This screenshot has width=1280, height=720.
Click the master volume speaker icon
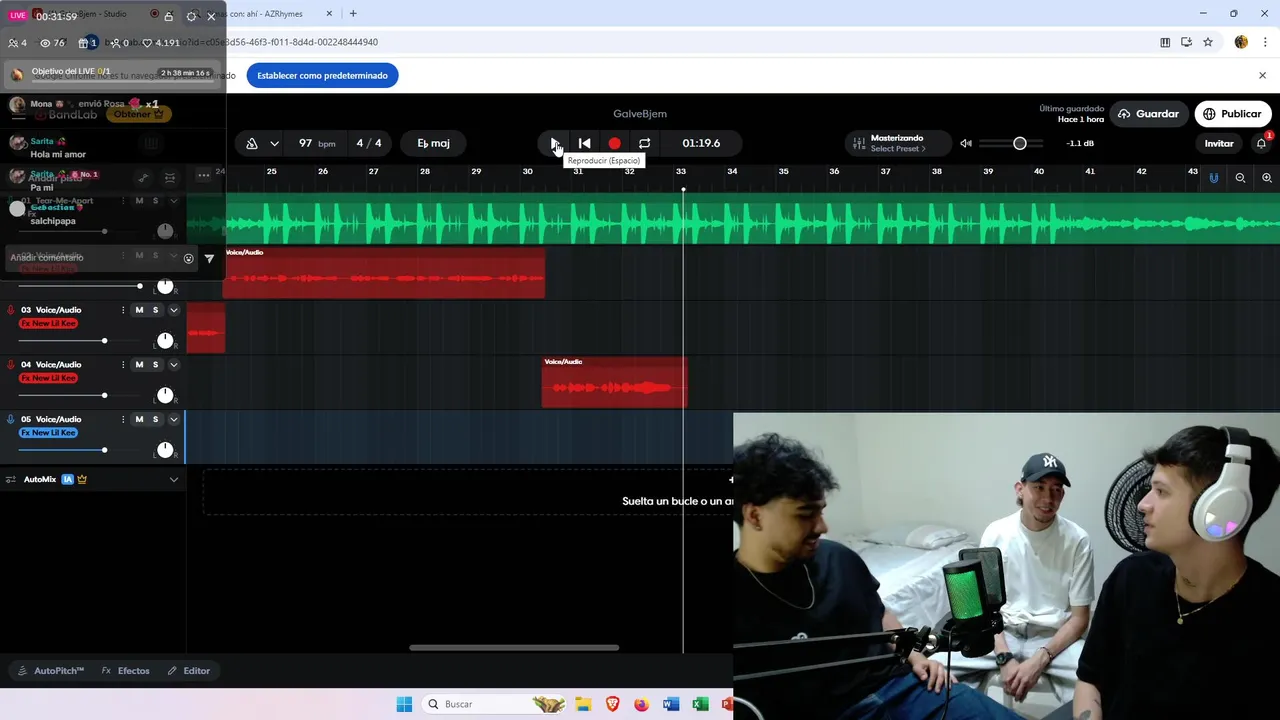tap(966, 143)
